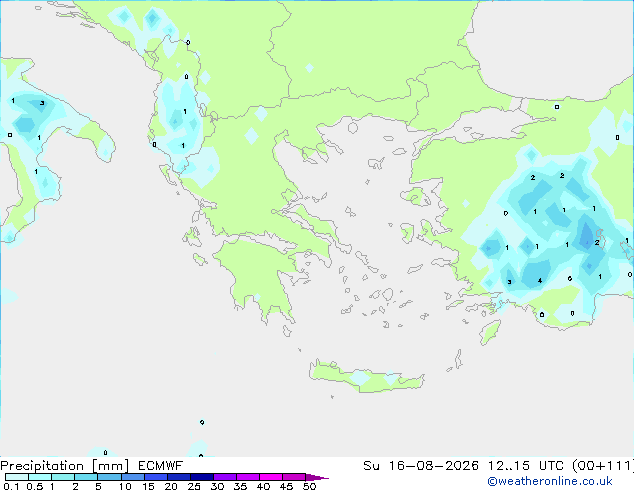The height and width of the screenshot is (490, 634).
Task: Click the "Precipitation [mm]" title label
Action: pos(64,466)
